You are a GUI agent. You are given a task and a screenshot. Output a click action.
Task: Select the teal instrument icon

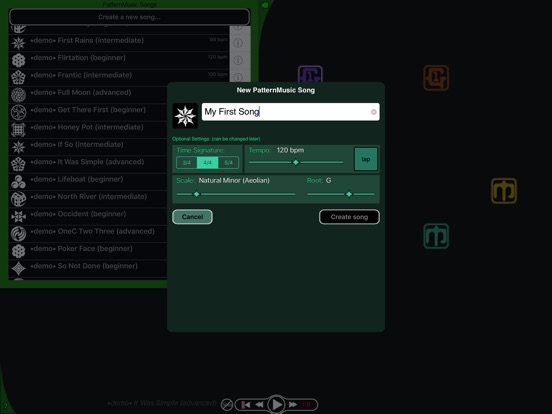tap(436, 236)
